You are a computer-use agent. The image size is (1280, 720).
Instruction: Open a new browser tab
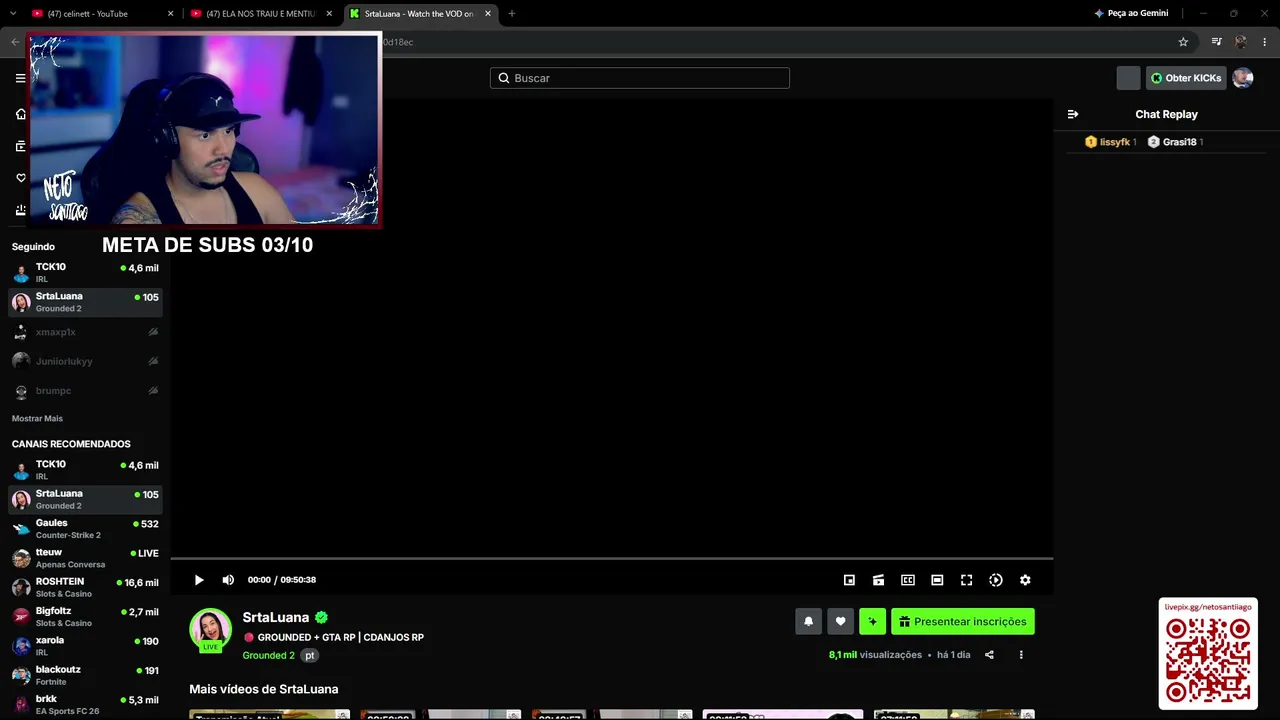[512, 14]
